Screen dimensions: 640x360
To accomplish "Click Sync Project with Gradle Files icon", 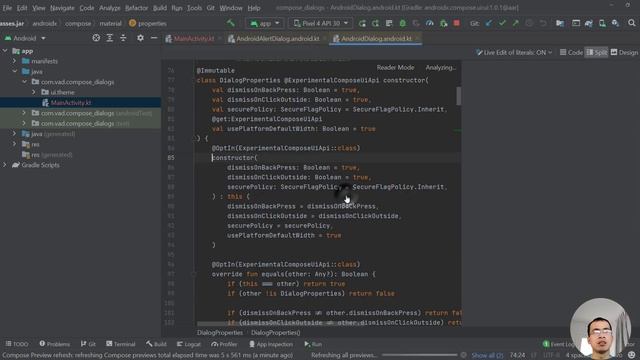I will pos(589,23).
